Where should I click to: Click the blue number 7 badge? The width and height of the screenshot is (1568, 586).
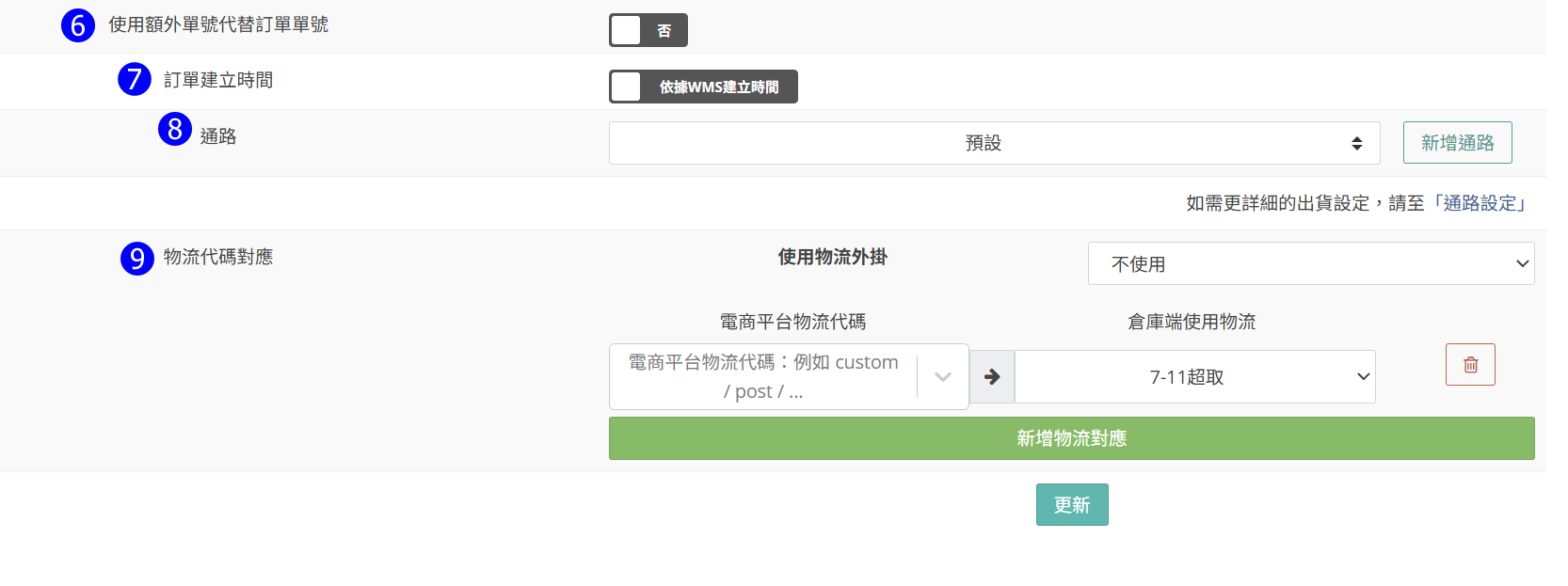click(x=135, y=80)
